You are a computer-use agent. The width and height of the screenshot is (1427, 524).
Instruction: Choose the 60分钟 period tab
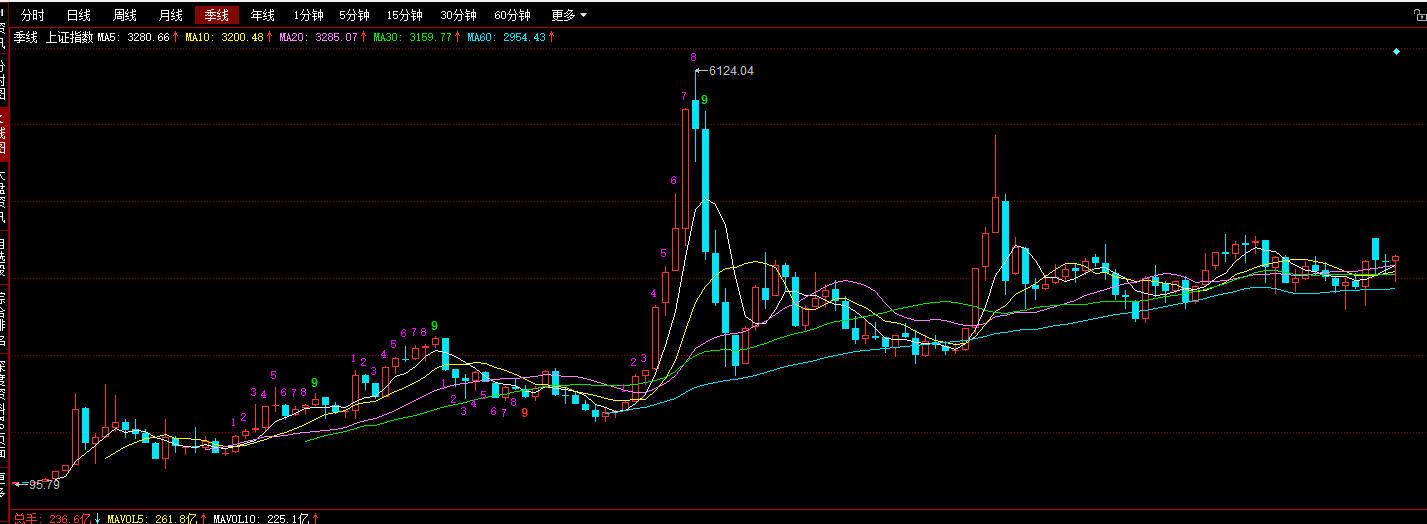(x=512, y=15)
